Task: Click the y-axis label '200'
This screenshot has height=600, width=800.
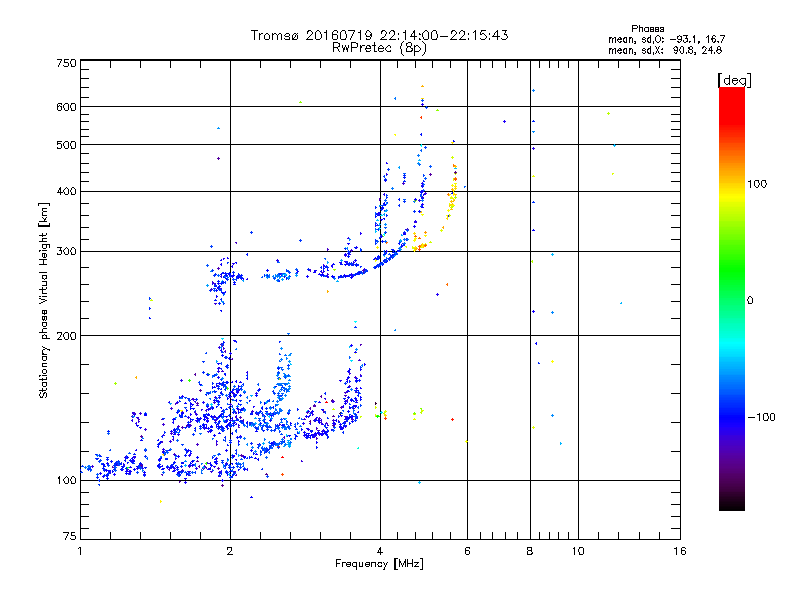Action: 66,336
